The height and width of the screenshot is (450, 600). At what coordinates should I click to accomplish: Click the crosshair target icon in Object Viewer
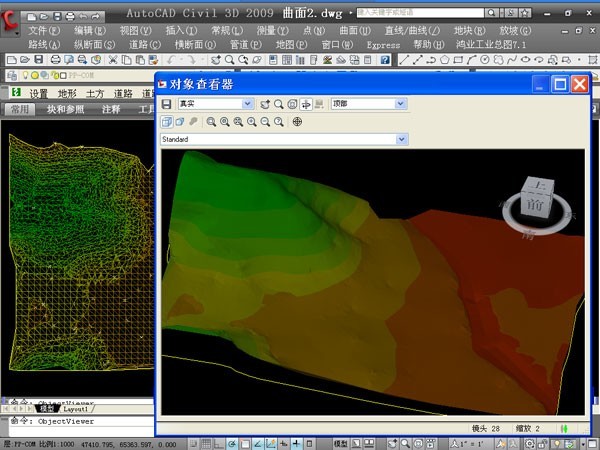click(297, 122)
